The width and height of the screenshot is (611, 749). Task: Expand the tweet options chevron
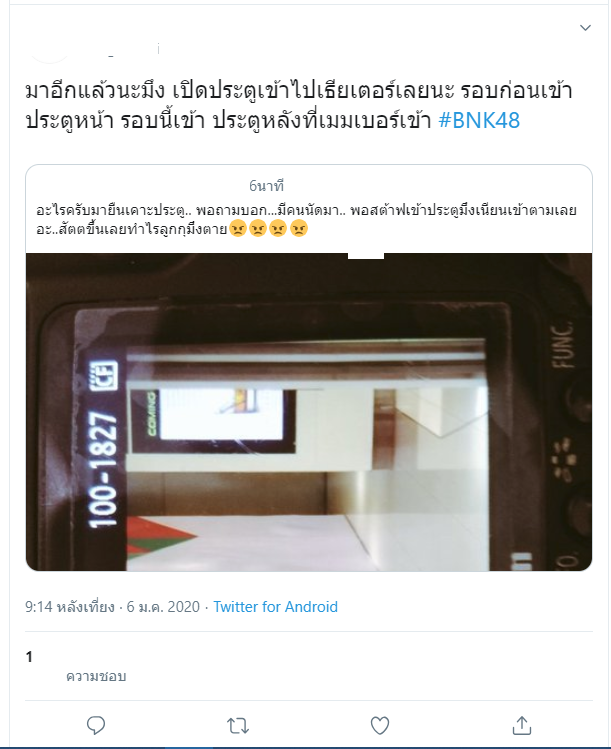585,28
